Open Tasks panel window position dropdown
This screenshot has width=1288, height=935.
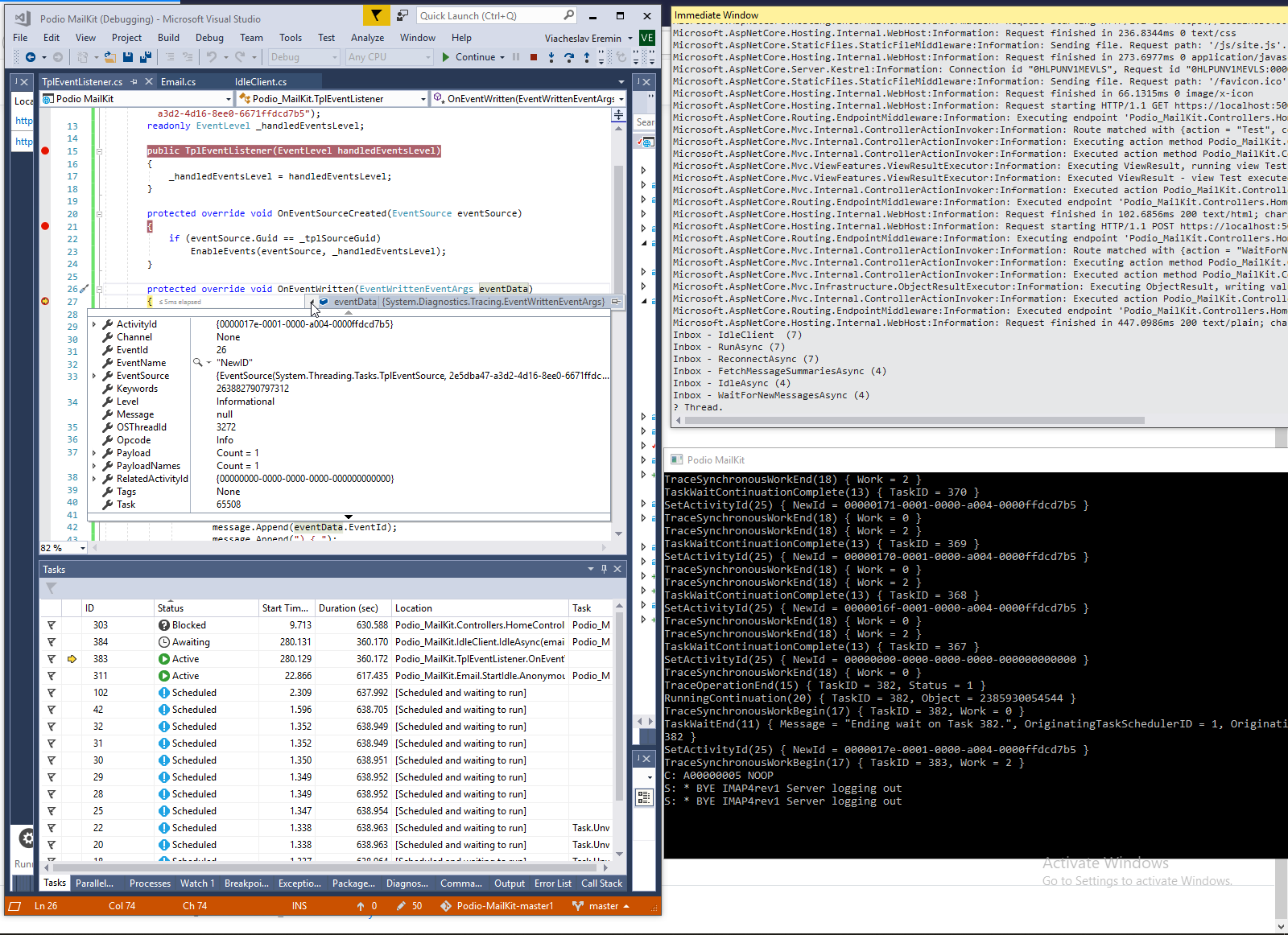[x=591, y=569]
